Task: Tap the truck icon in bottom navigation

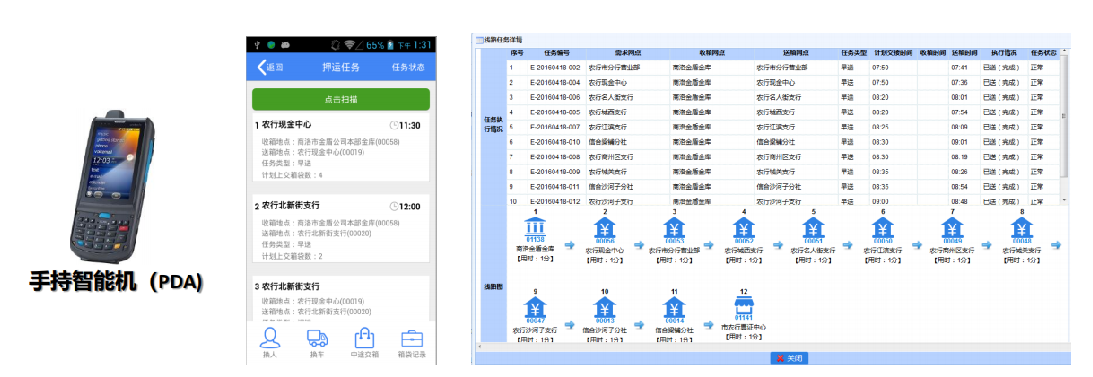Action: 317,338
